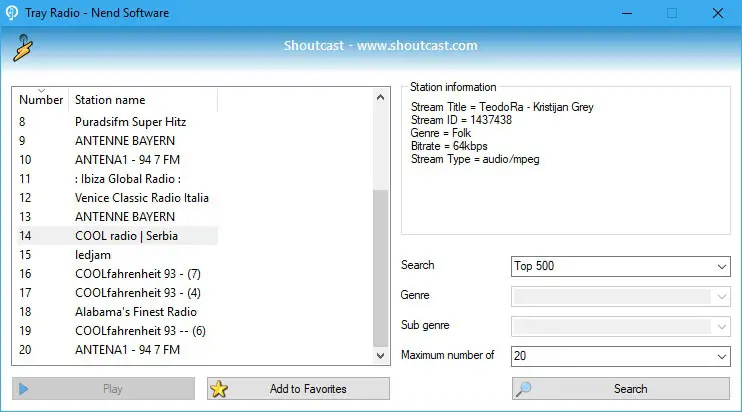Open the Sub genre dropdown
The image size is (742, 412).
[x=620, y=326]
